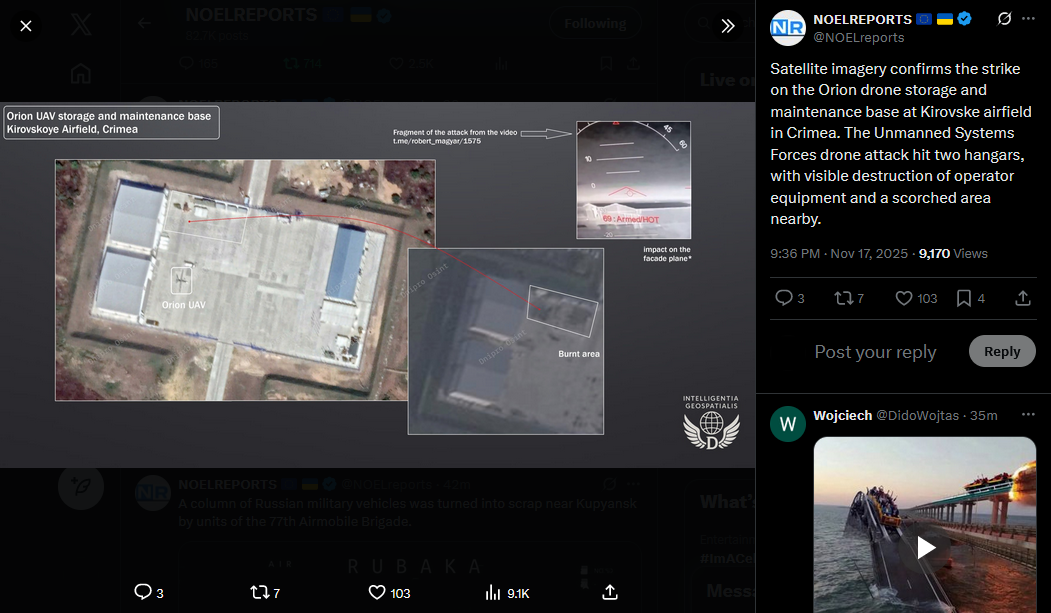The image size is (1051, 613).
Task: Share the post via side panel share icon
Action: point(1022,298)
